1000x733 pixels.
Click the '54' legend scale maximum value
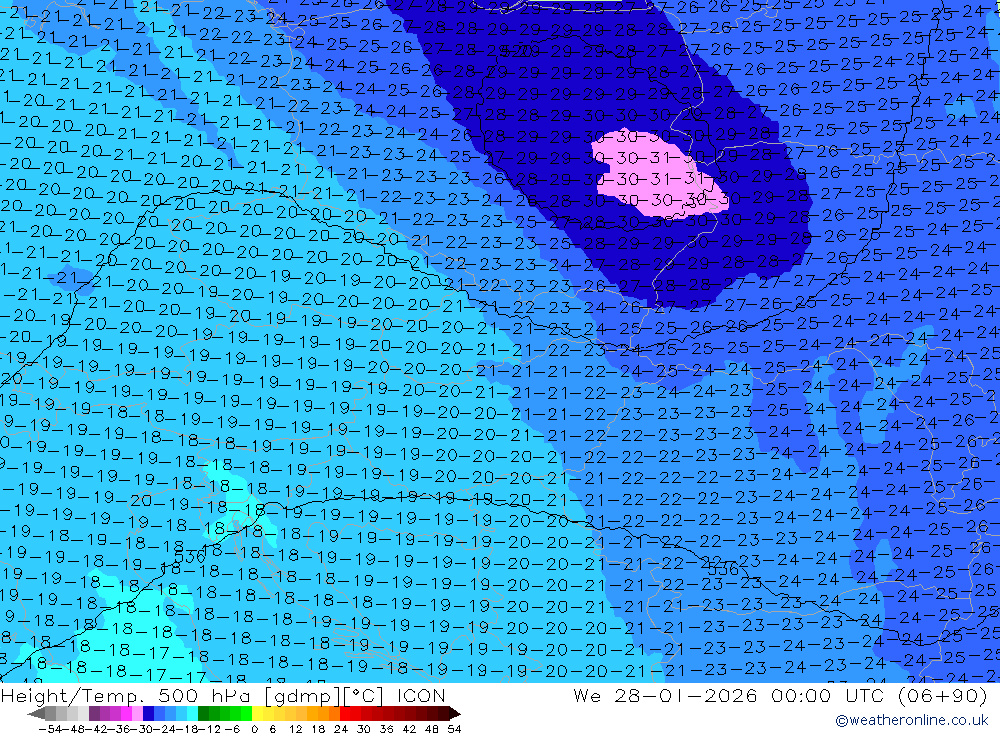coord(454,729)
